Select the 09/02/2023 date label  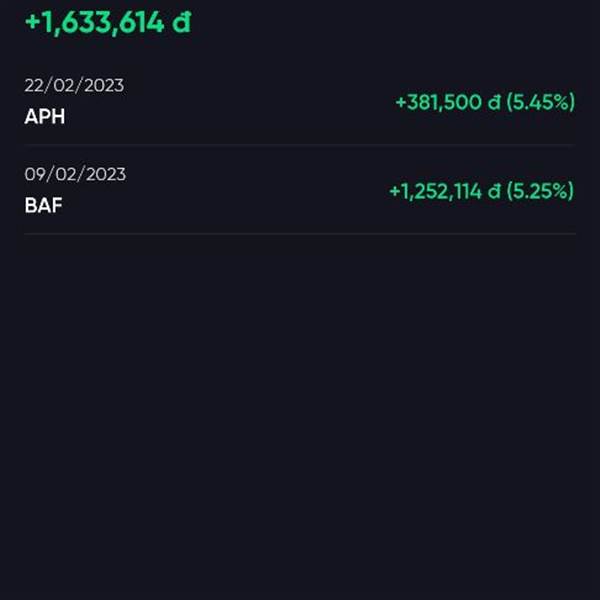coord(75,174)
